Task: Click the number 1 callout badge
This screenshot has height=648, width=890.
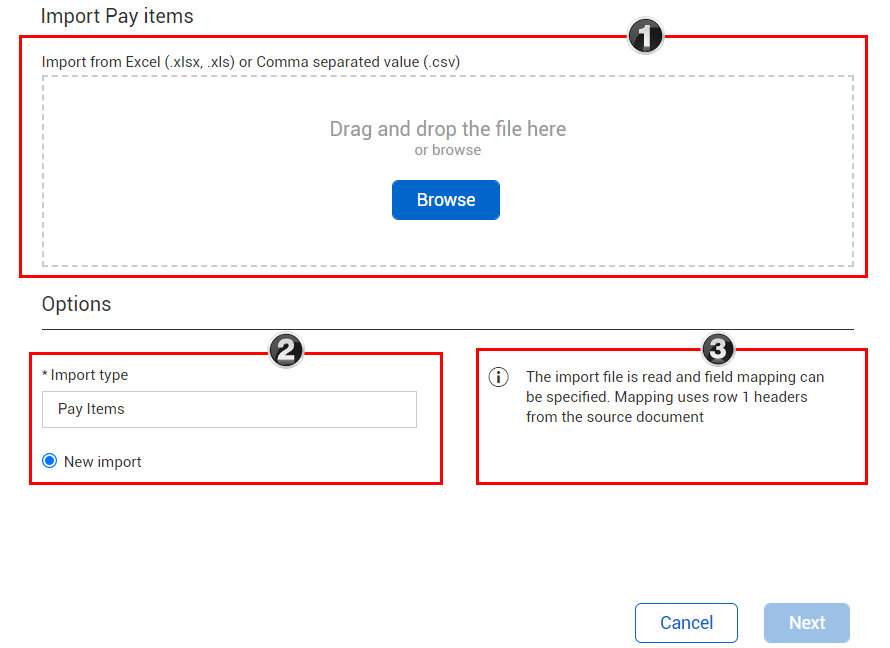Action: 645,37
